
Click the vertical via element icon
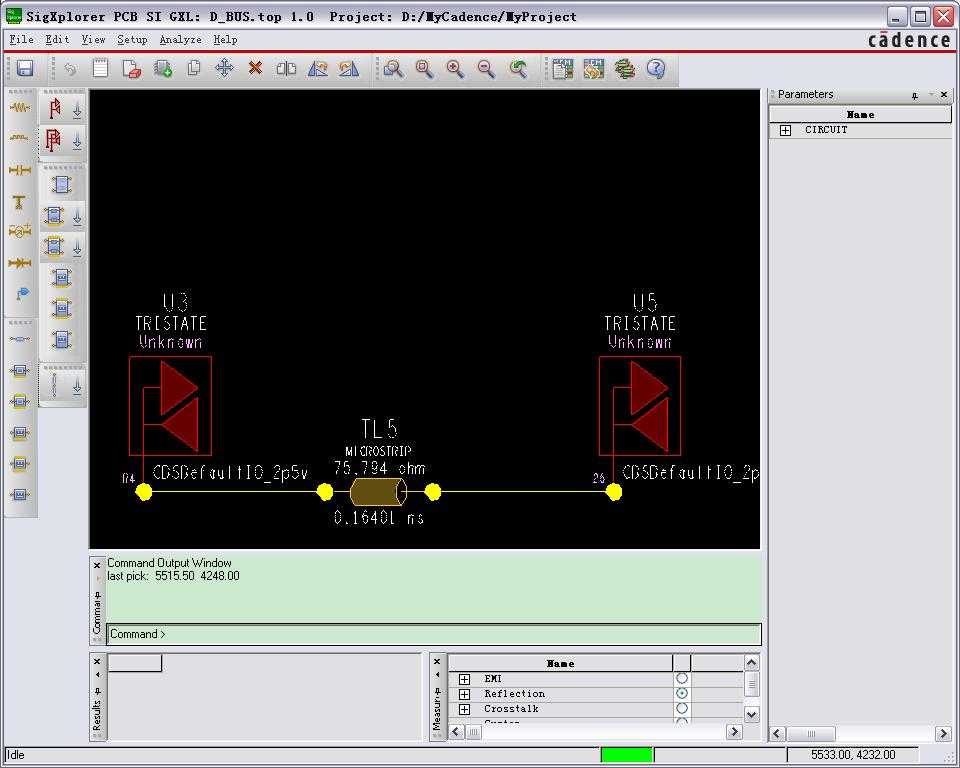tap(54, 386)
